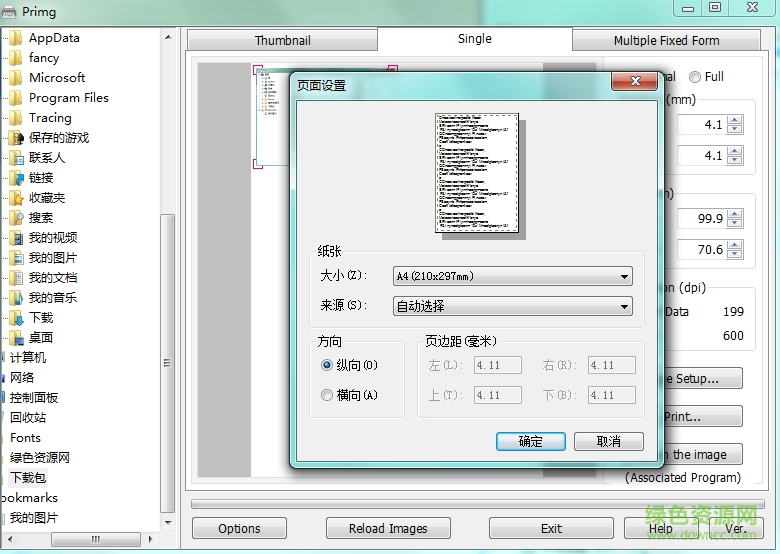This screenshot has width=780, height=554.
Task: Select the 我的图片 pictures folder icon under Tracing list
Action: (16, 258)
